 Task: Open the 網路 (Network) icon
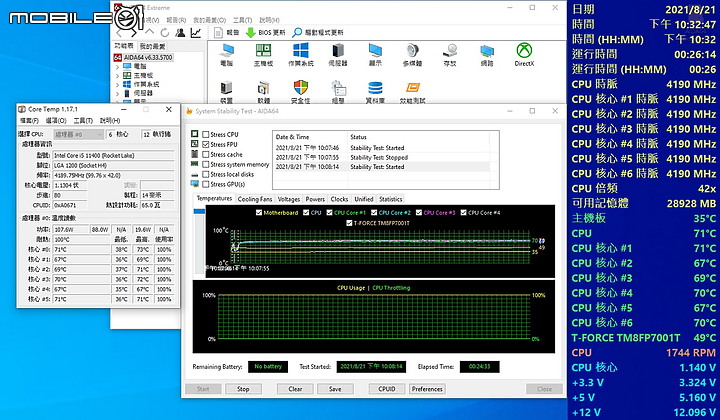pos(487,50)
